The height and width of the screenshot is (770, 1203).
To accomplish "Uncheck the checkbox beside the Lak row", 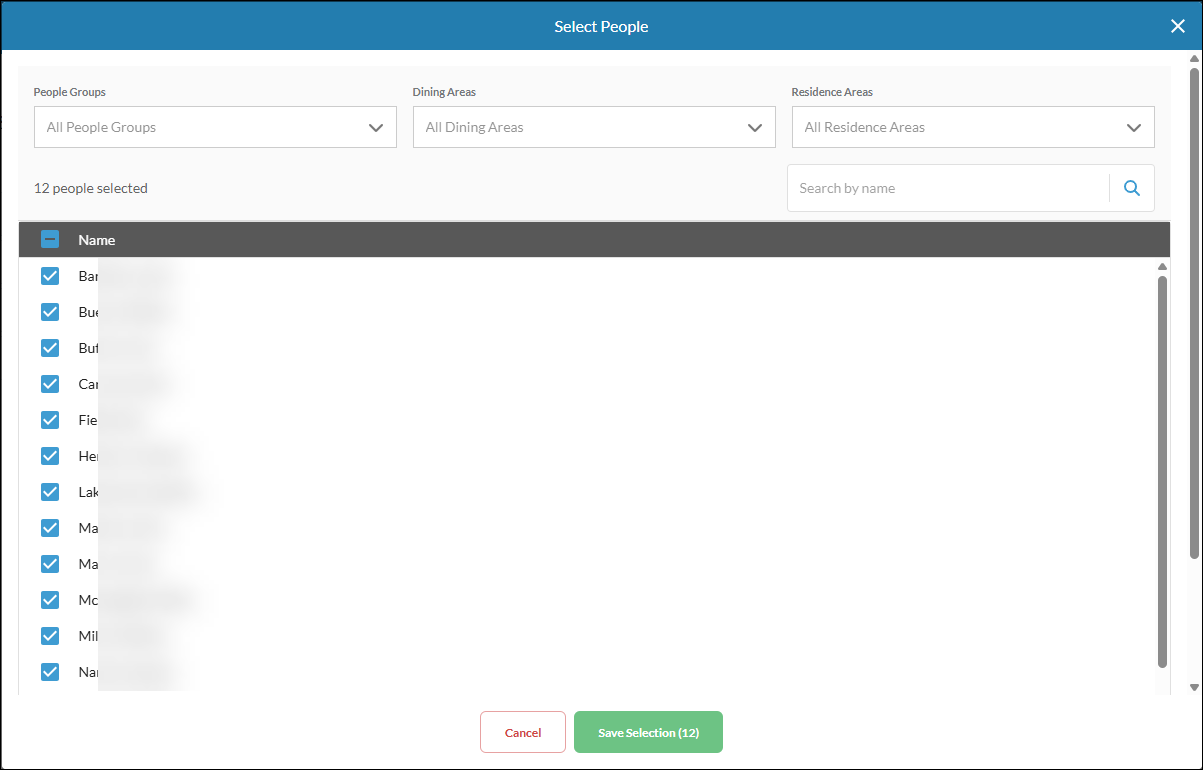I will [50, 492].
